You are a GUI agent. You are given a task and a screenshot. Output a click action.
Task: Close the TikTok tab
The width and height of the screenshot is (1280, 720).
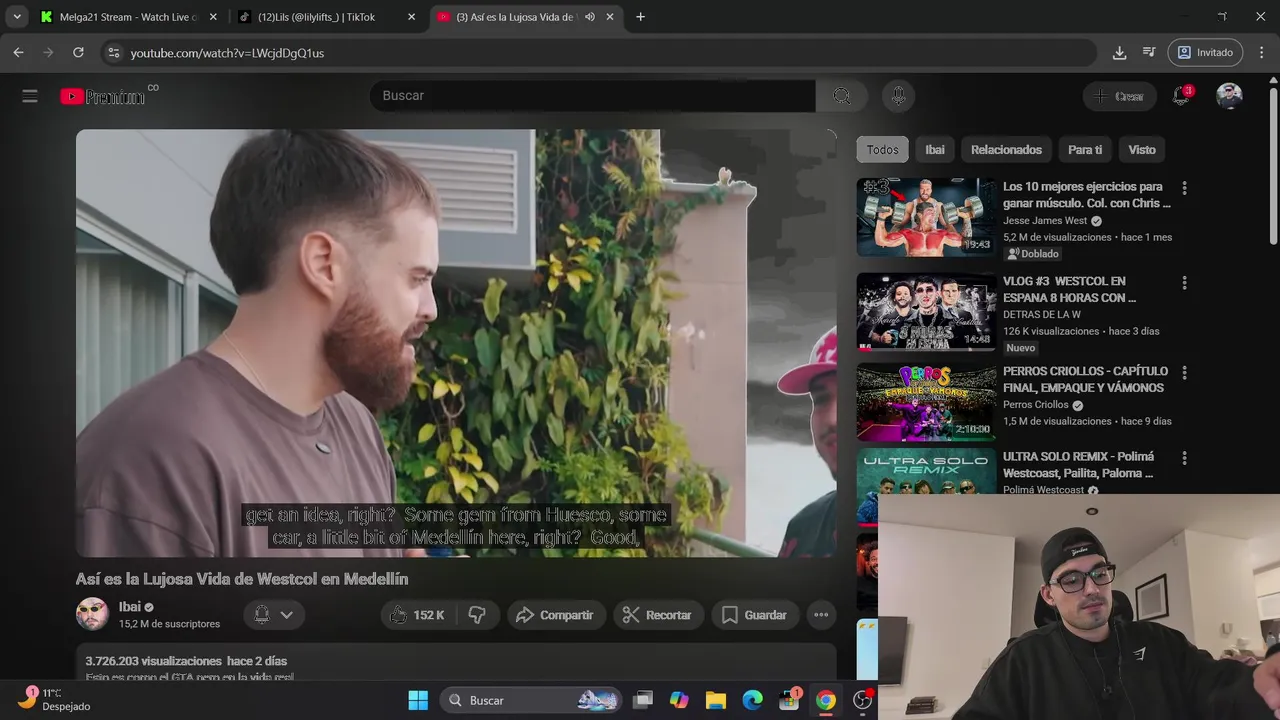click(x=411, y=17)
